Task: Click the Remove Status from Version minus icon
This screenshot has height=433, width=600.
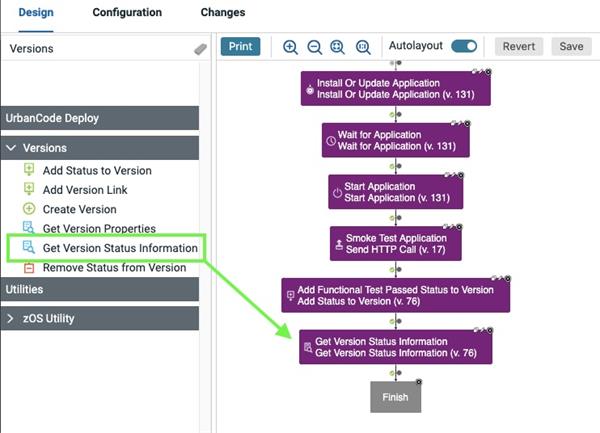Action: [29, 267]
